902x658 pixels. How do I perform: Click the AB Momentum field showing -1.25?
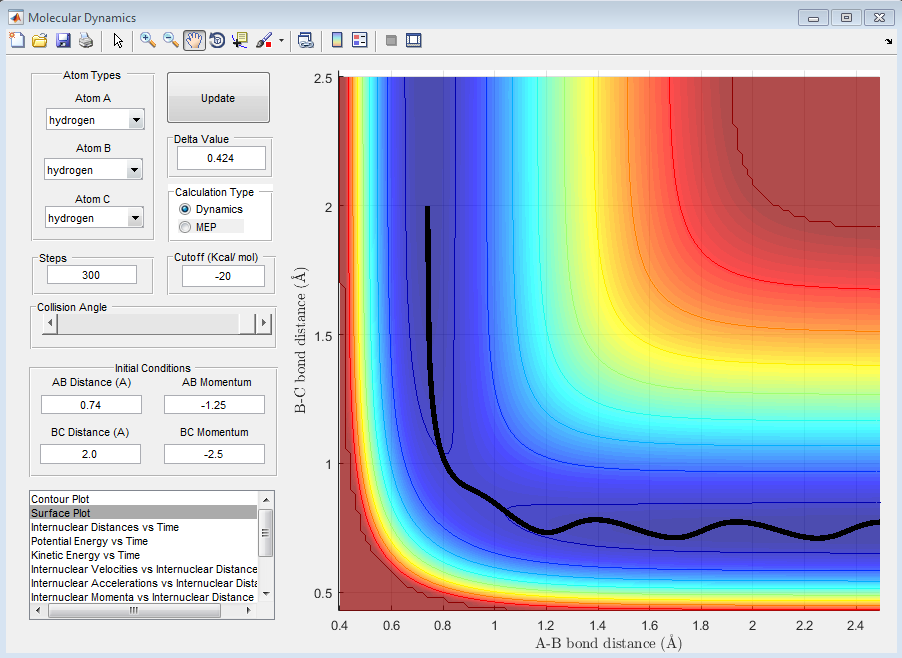(214, 405)
